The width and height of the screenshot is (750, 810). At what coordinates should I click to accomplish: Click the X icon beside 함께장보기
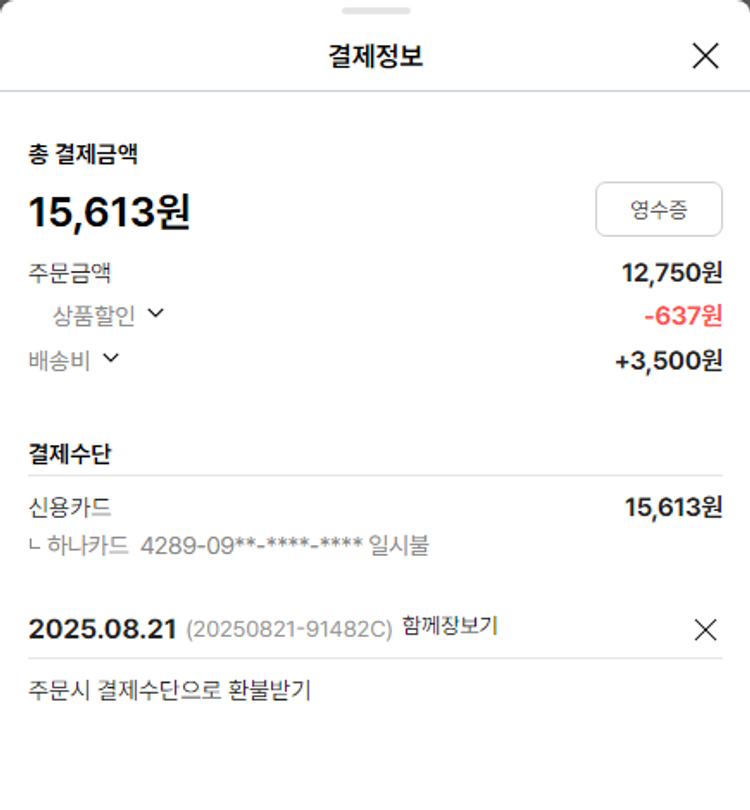(705, 629)
